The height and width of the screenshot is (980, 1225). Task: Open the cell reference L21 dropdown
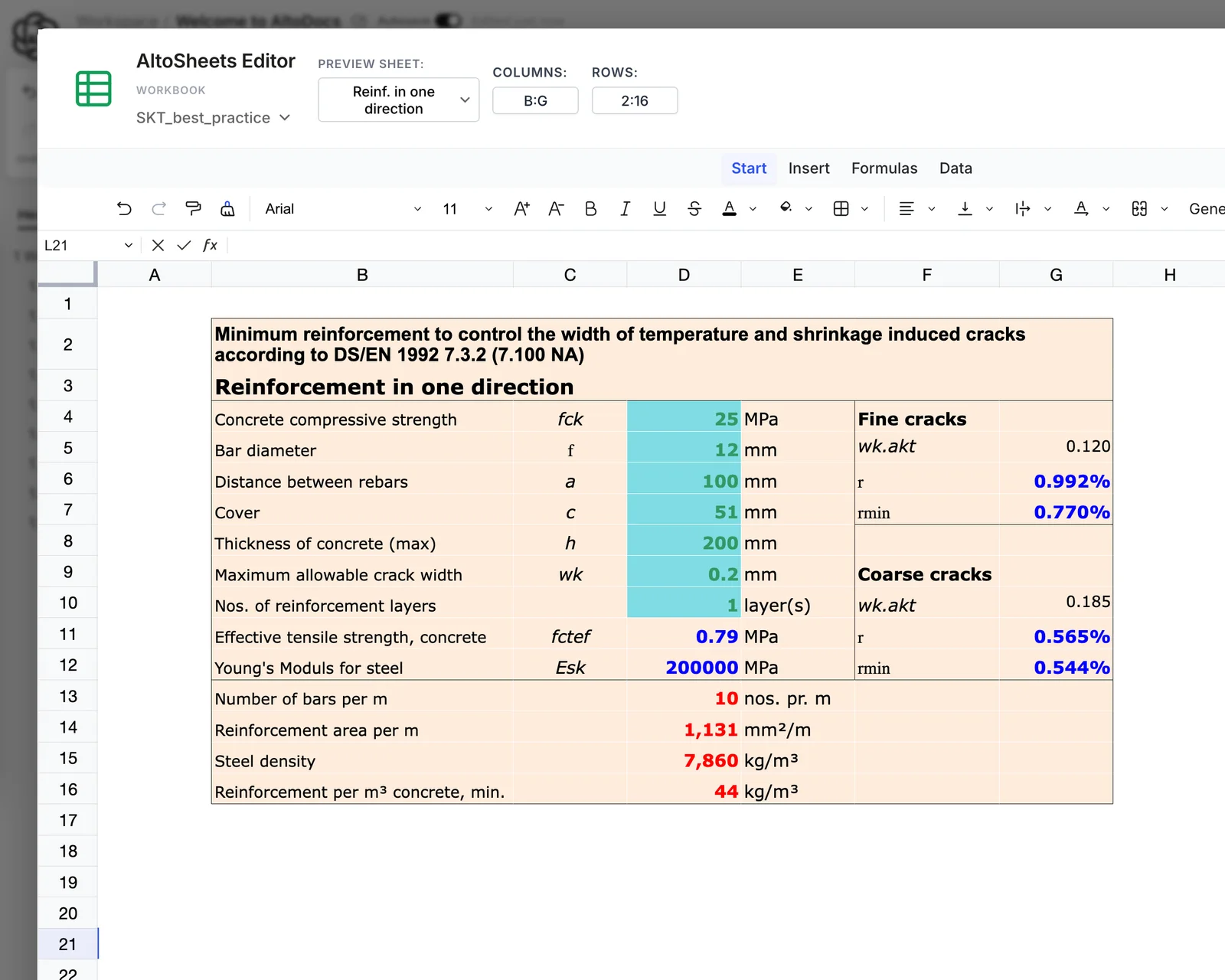pyautogui.click(x=128, y=245)
